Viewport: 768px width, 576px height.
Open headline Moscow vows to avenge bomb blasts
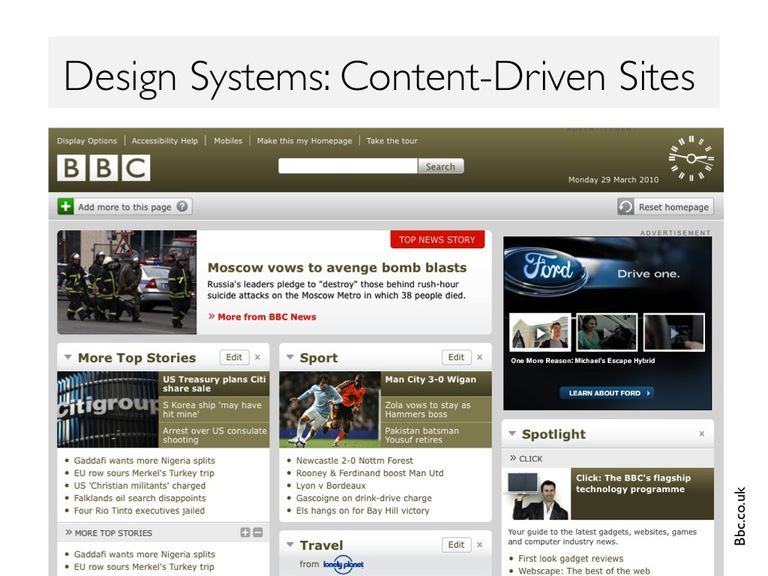tap(337, 267)
